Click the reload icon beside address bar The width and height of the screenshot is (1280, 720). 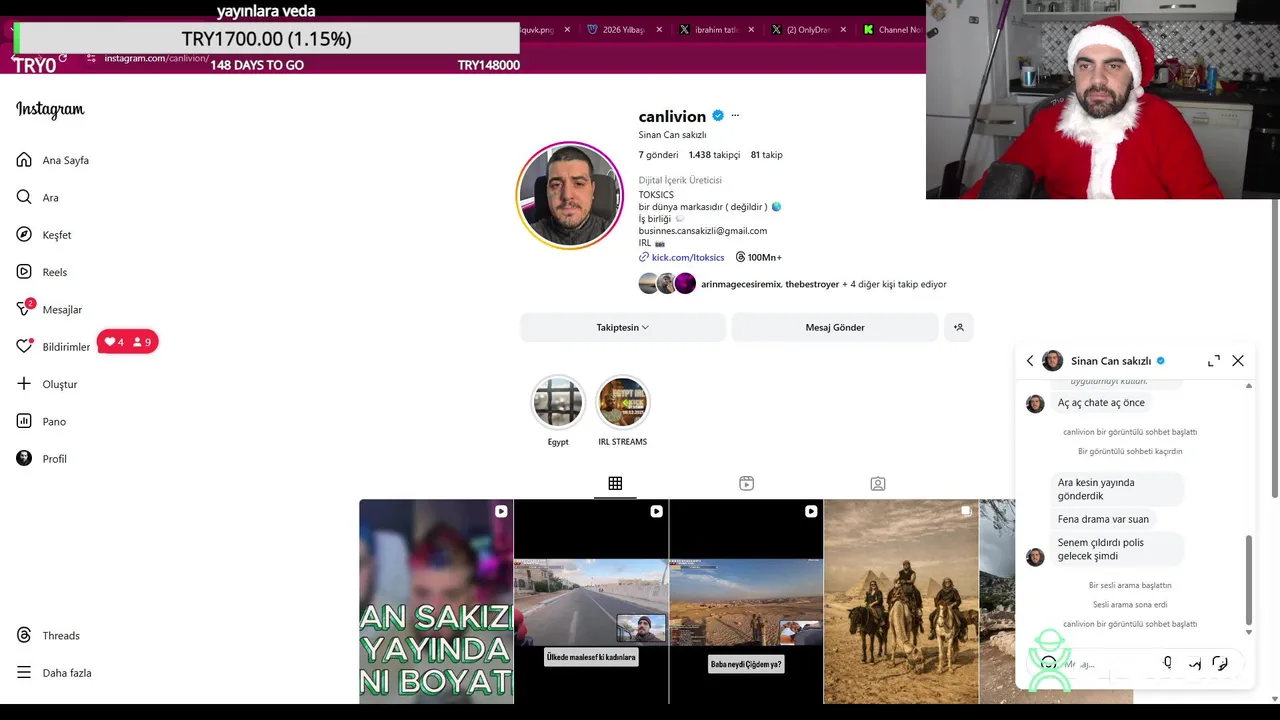click(63, 58)
